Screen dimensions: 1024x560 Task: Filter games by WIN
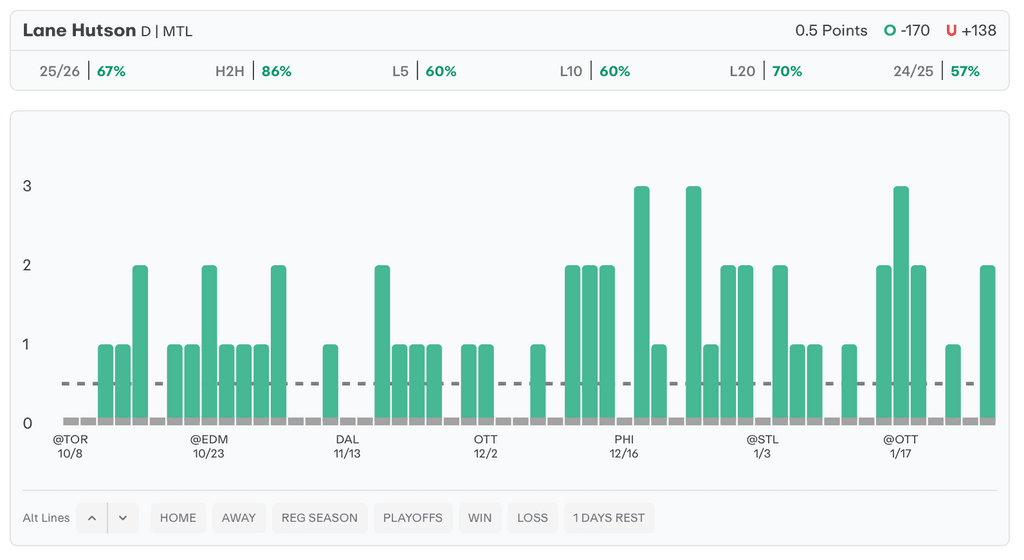coord(479,518)
